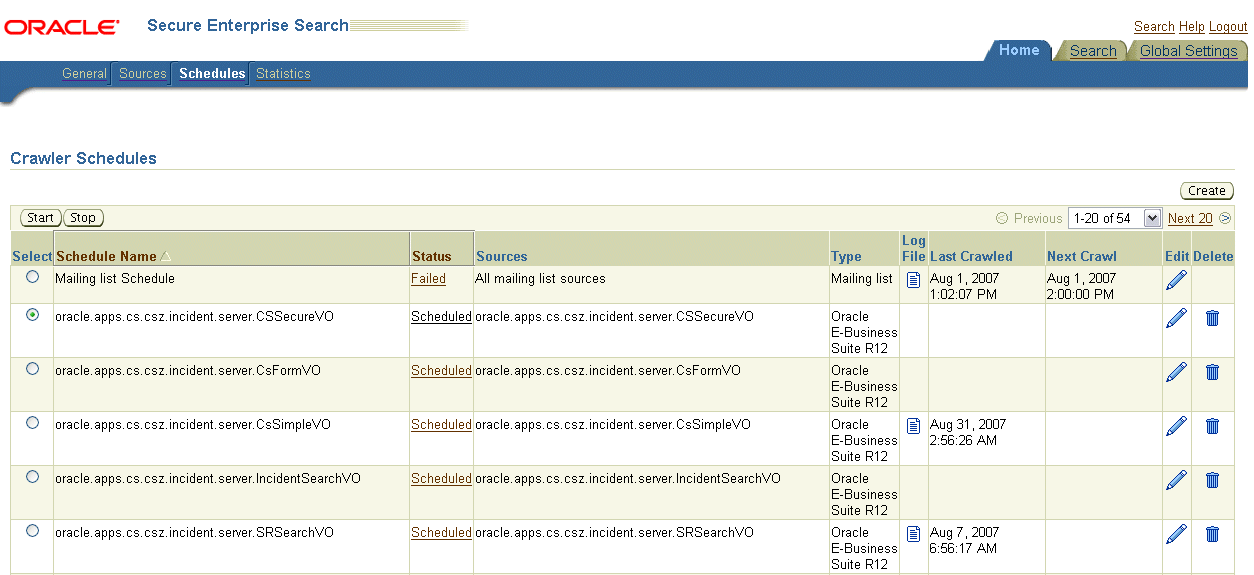
Task: Open the Statistics subtab
Action: (x=283, y=73)
